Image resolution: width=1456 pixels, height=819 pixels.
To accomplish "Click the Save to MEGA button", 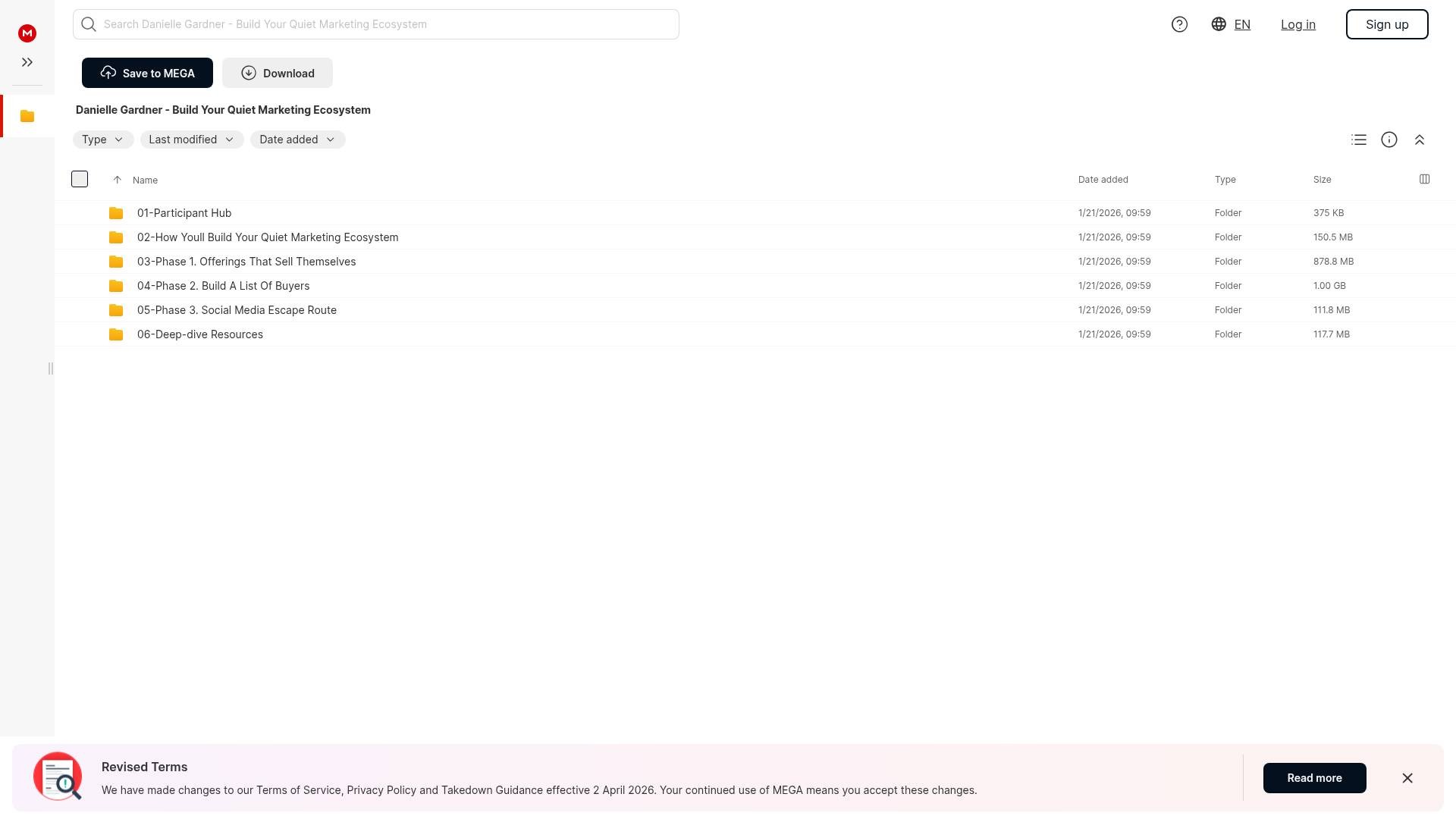I will coord(147,73).
